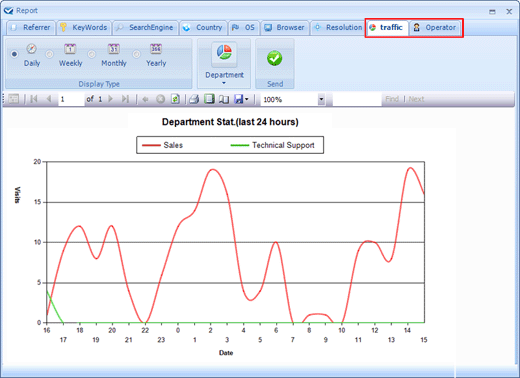Go to first report page
The width and height of the screenshot is (520, 378).
coord(34,99)
